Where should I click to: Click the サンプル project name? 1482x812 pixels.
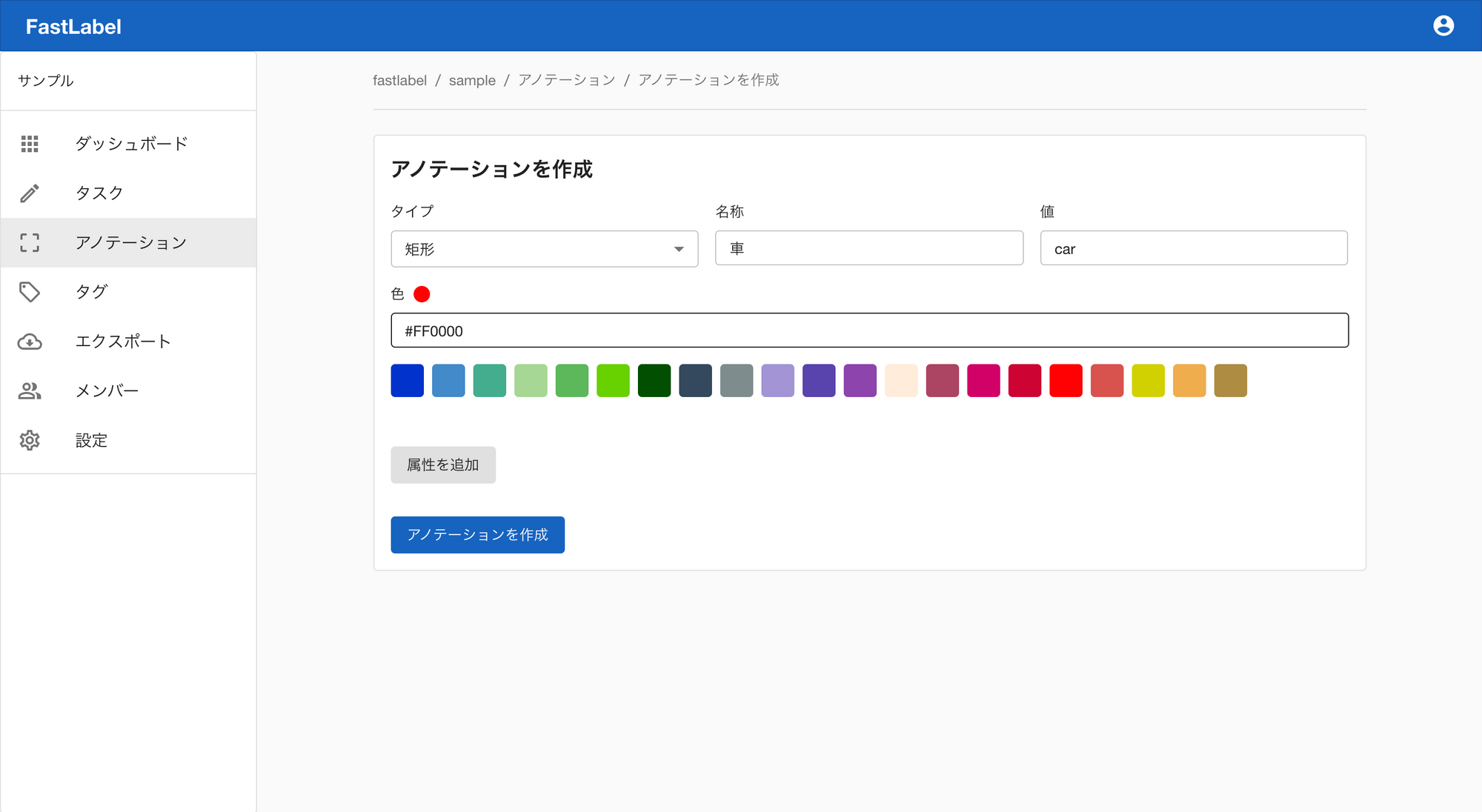click(x=46, y=81)
